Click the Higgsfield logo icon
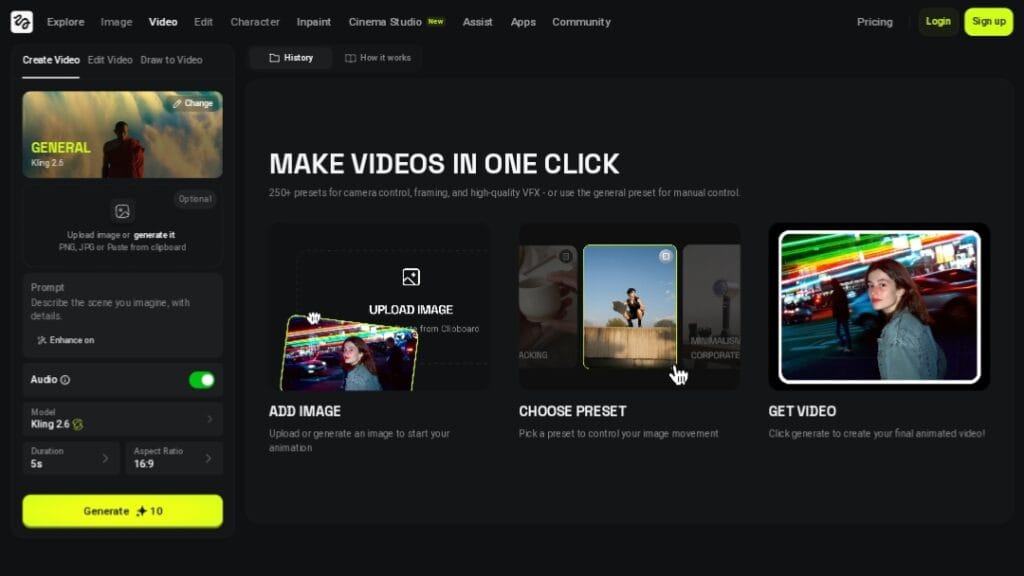 point(22,21)
